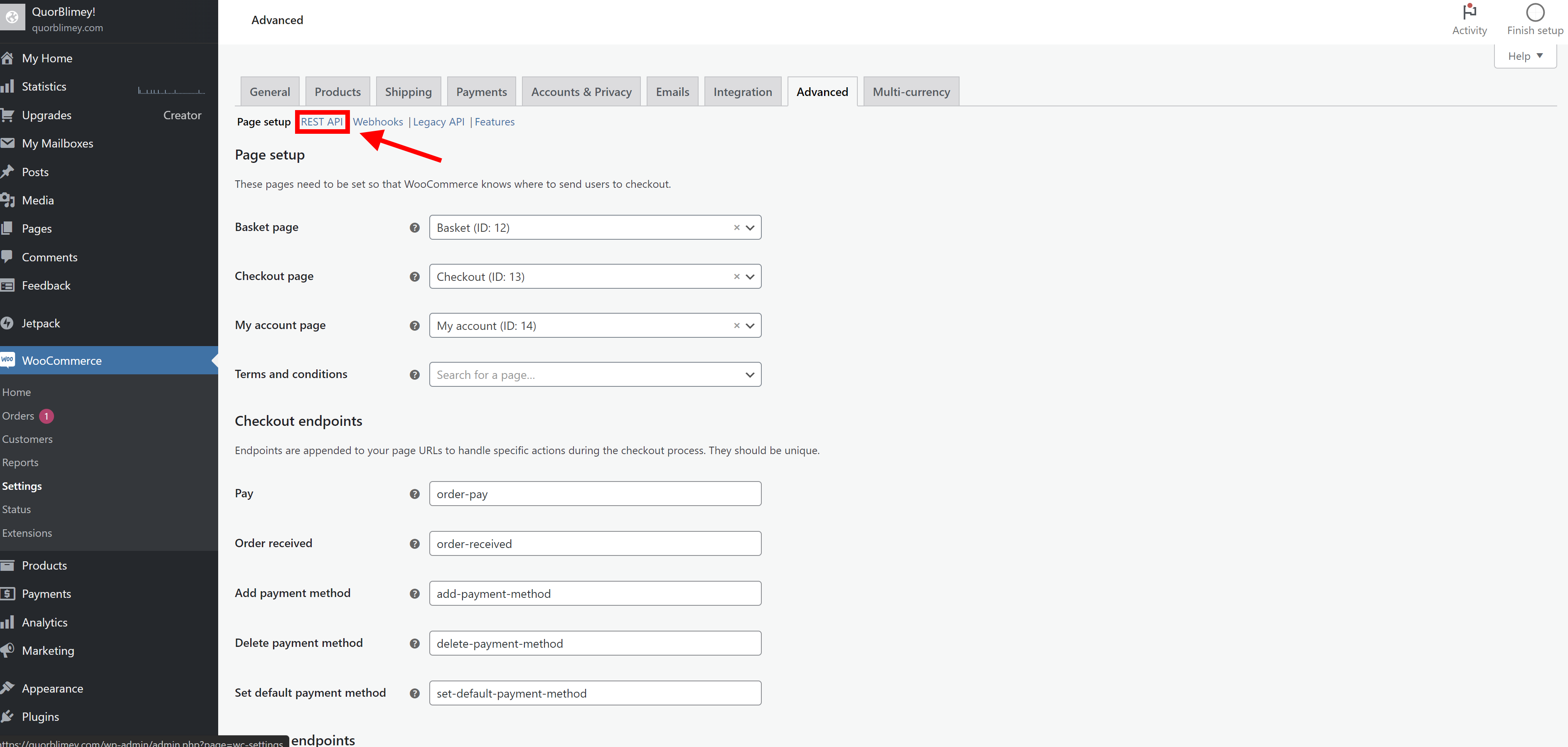The width and height of the screenshot is (1568, 747).
Task: Open the Webhooks sub-section link
Action: 377,122
